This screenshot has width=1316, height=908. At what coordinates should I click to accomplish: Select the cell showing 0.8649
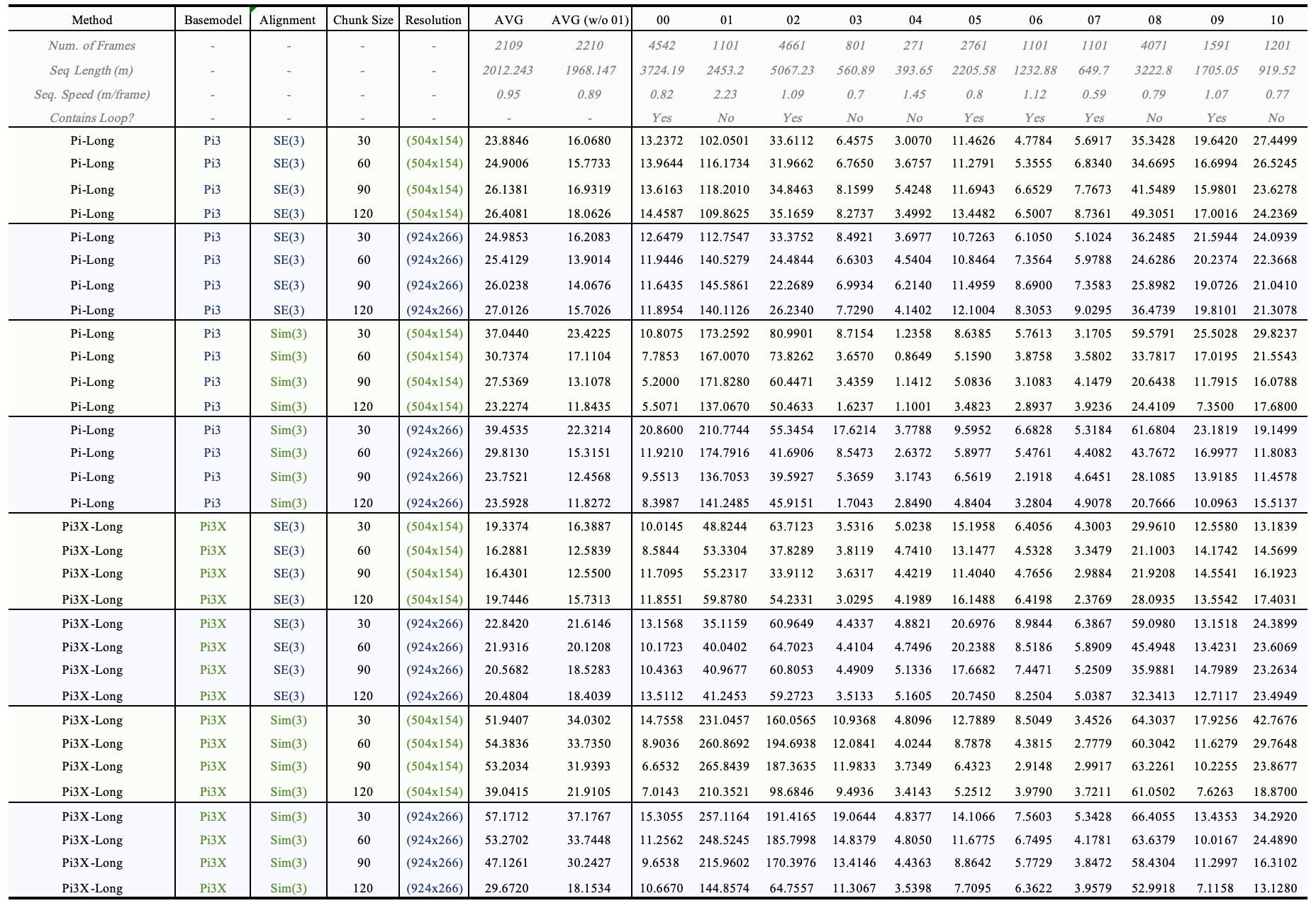914,356
